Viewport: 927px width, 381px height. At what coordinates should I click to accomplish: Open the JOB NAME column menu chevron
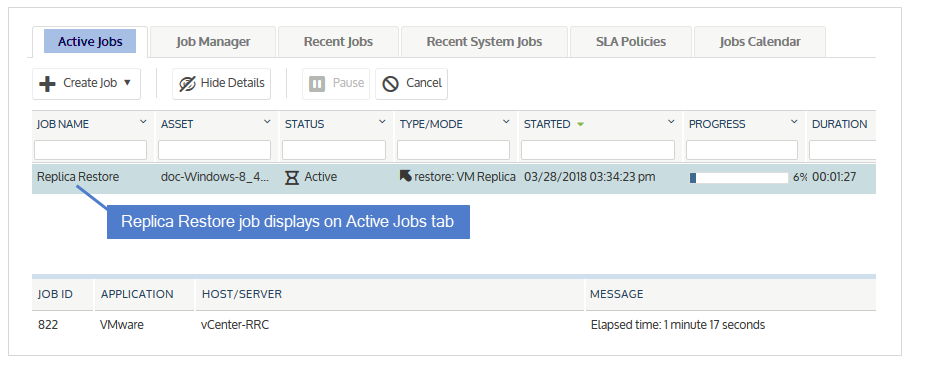[x=143, y=122]
